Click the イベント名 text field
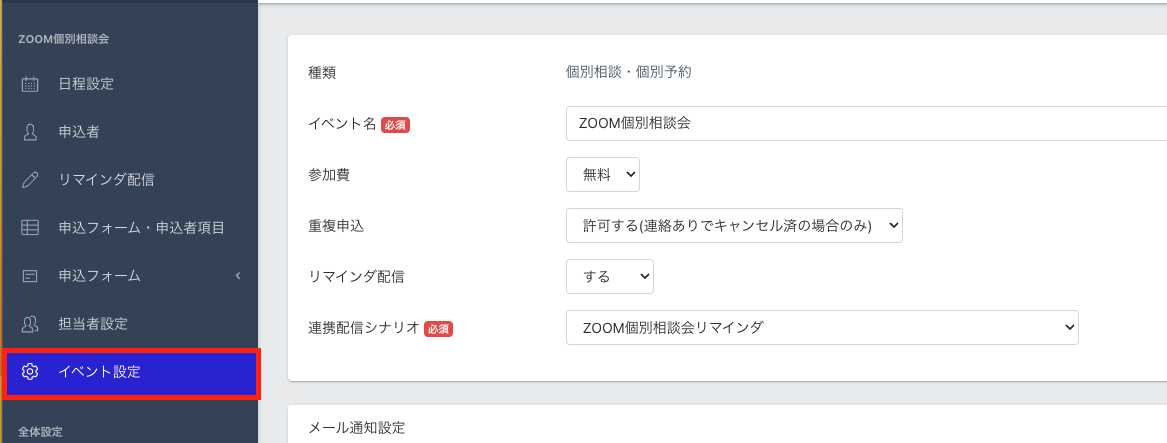The height and width of the screenshot is (443, 1167). 865,124
